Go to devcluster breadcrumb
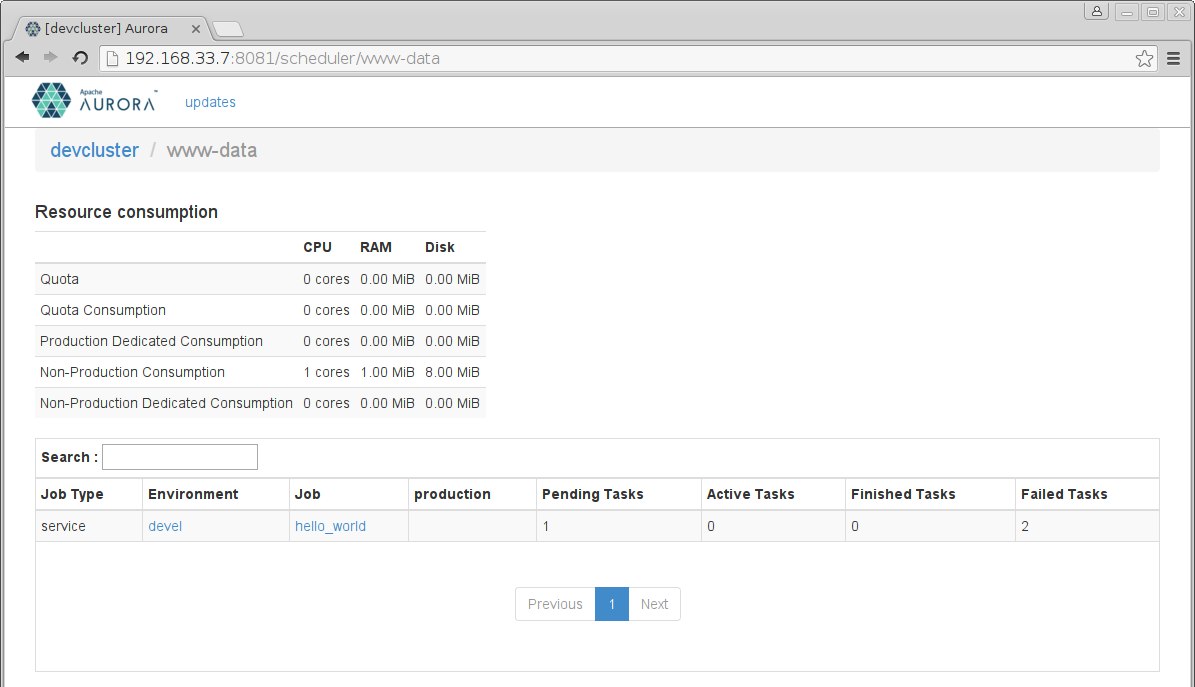 coord(94,150)
